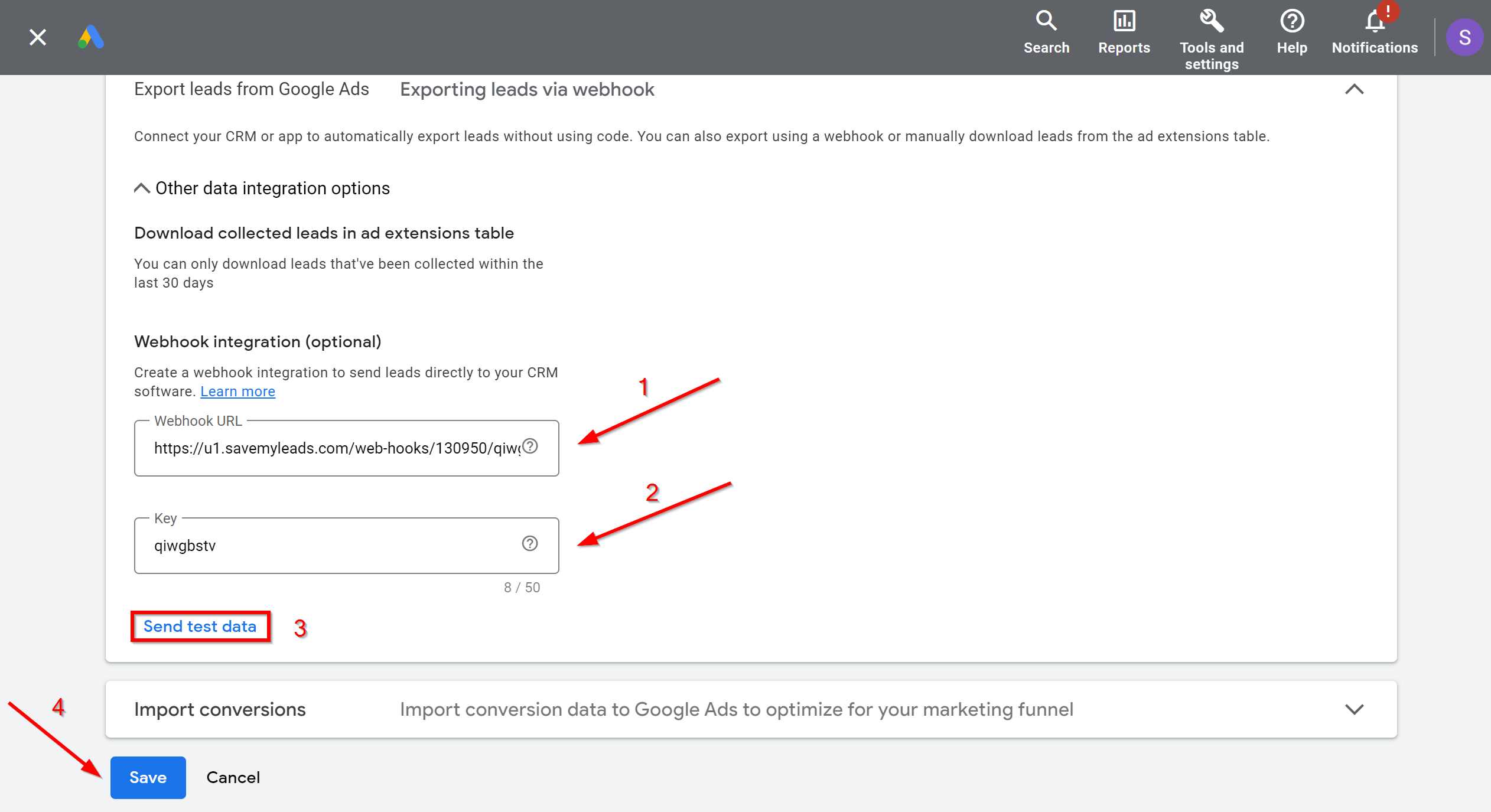
Task: Click the Save button
Action: point(148,777)
